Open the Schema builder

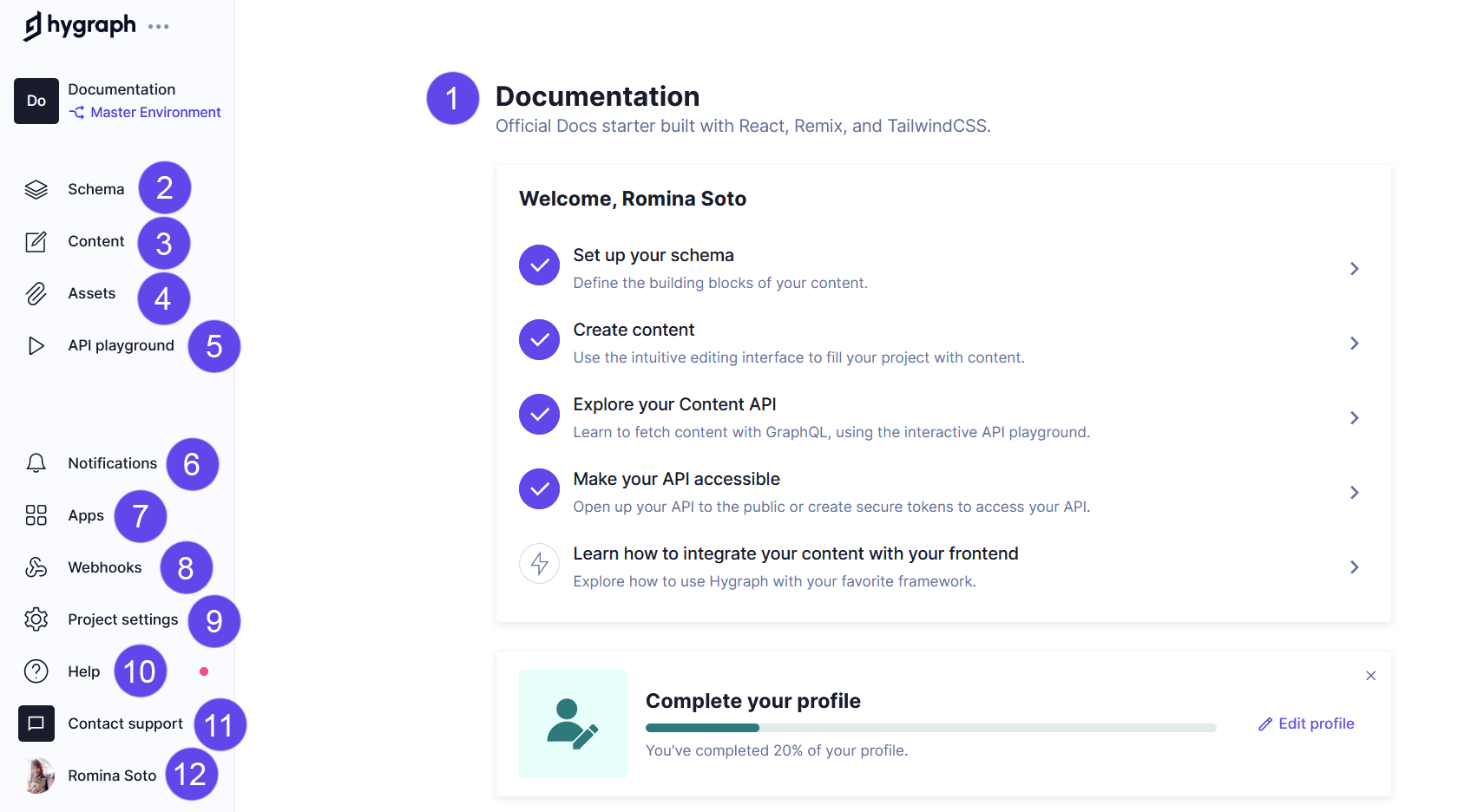pyautogui.click(x=95, y=188)
